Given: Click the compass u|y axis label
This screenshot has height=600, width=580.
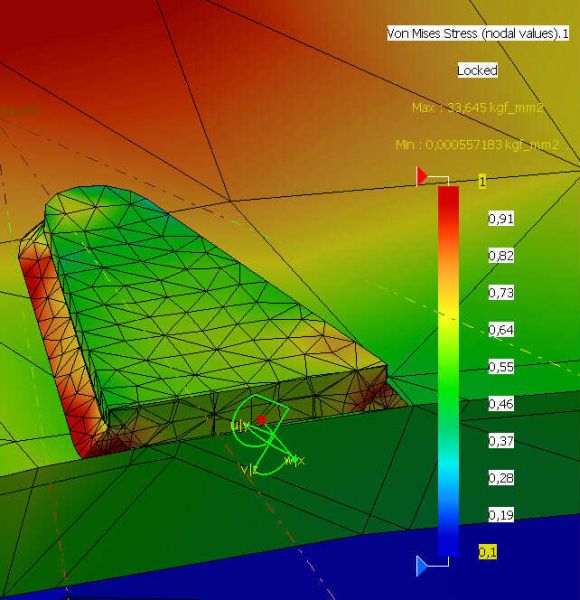Looking at the screenshot, I should coord(240,426).
